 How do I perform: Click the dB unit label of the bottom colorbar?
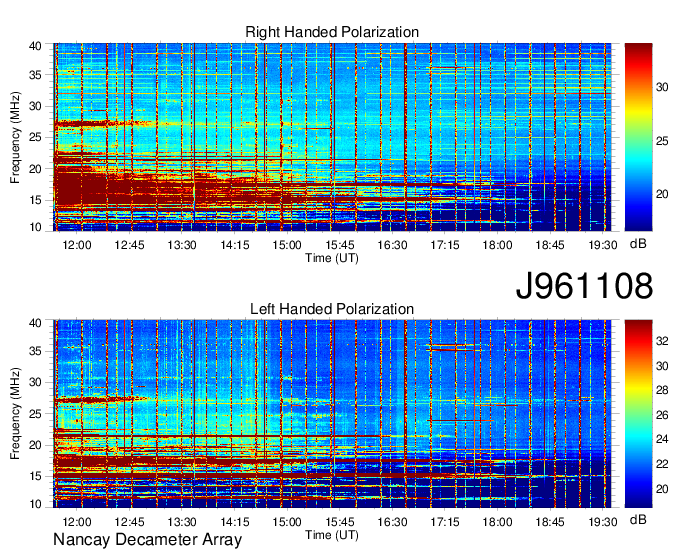click(x=638, y=519)
